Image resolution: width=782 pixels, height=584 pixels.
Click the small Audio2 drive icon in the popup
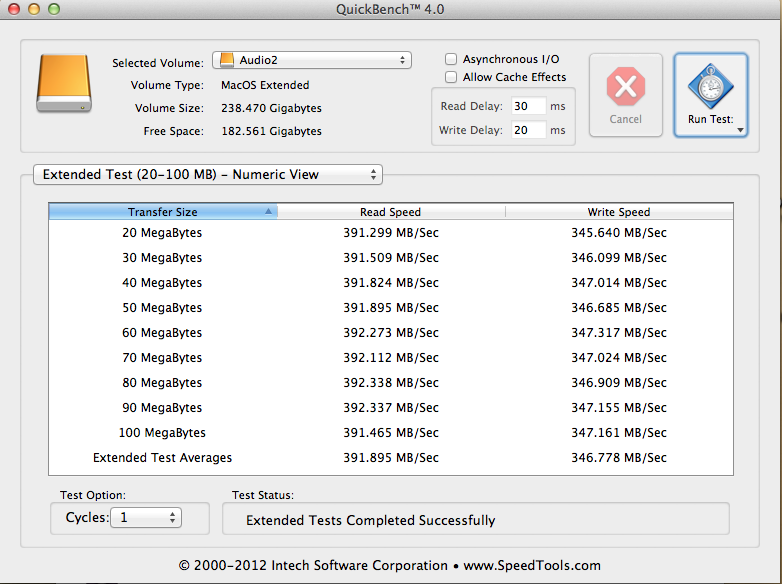227,60
